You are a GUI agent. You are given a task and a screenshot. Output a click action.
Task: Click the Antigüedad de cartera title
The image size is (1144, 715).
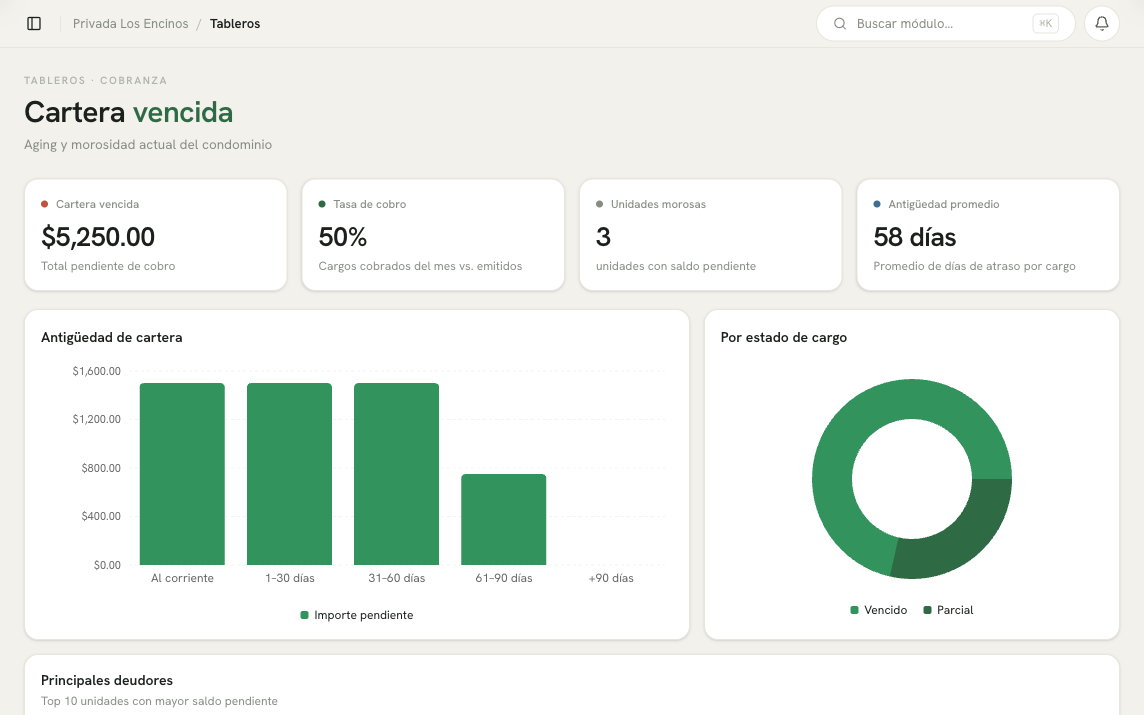pos(112,337)
